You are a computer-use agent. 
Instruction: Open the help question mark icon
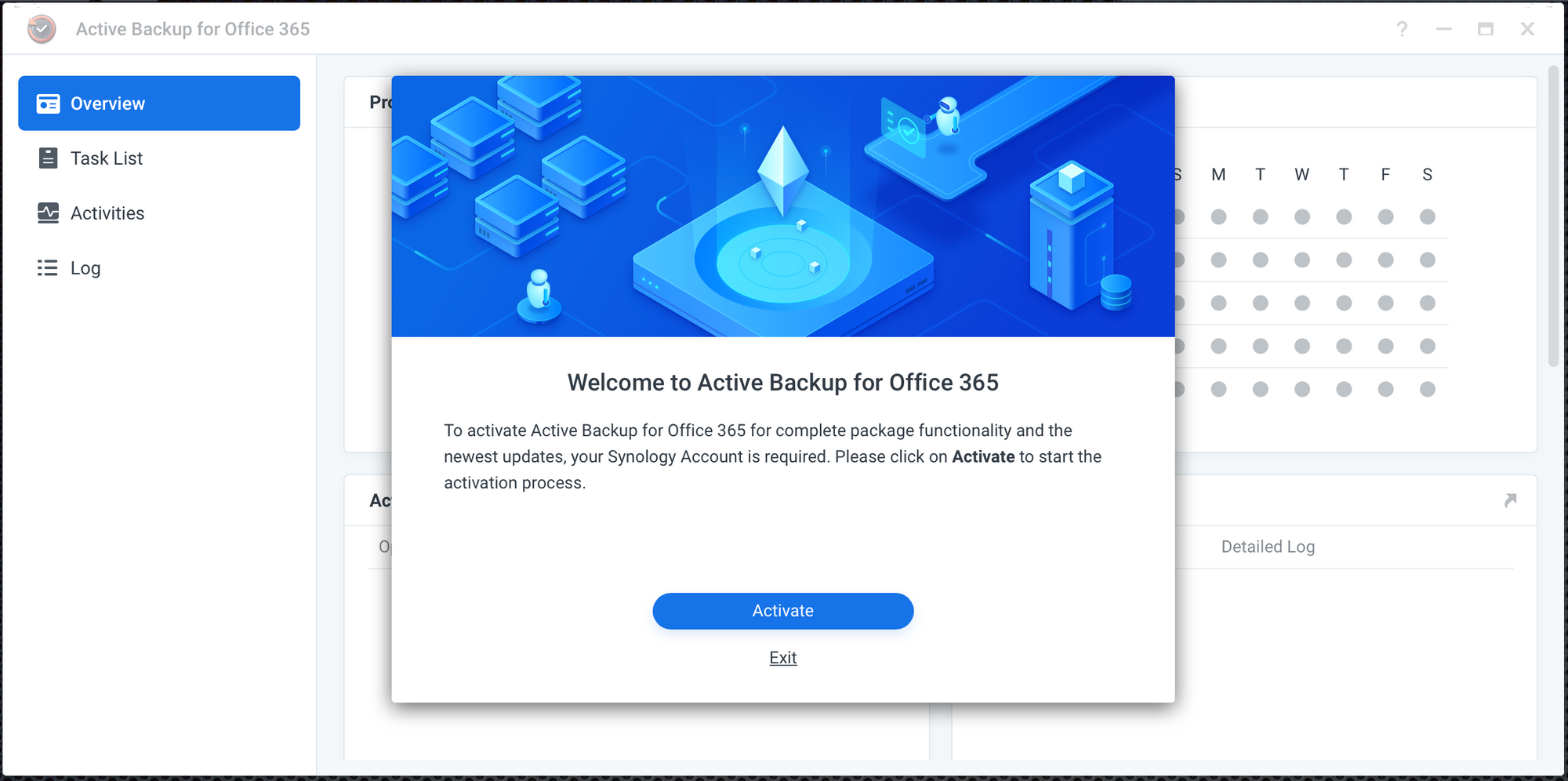tap(1402, 29)
